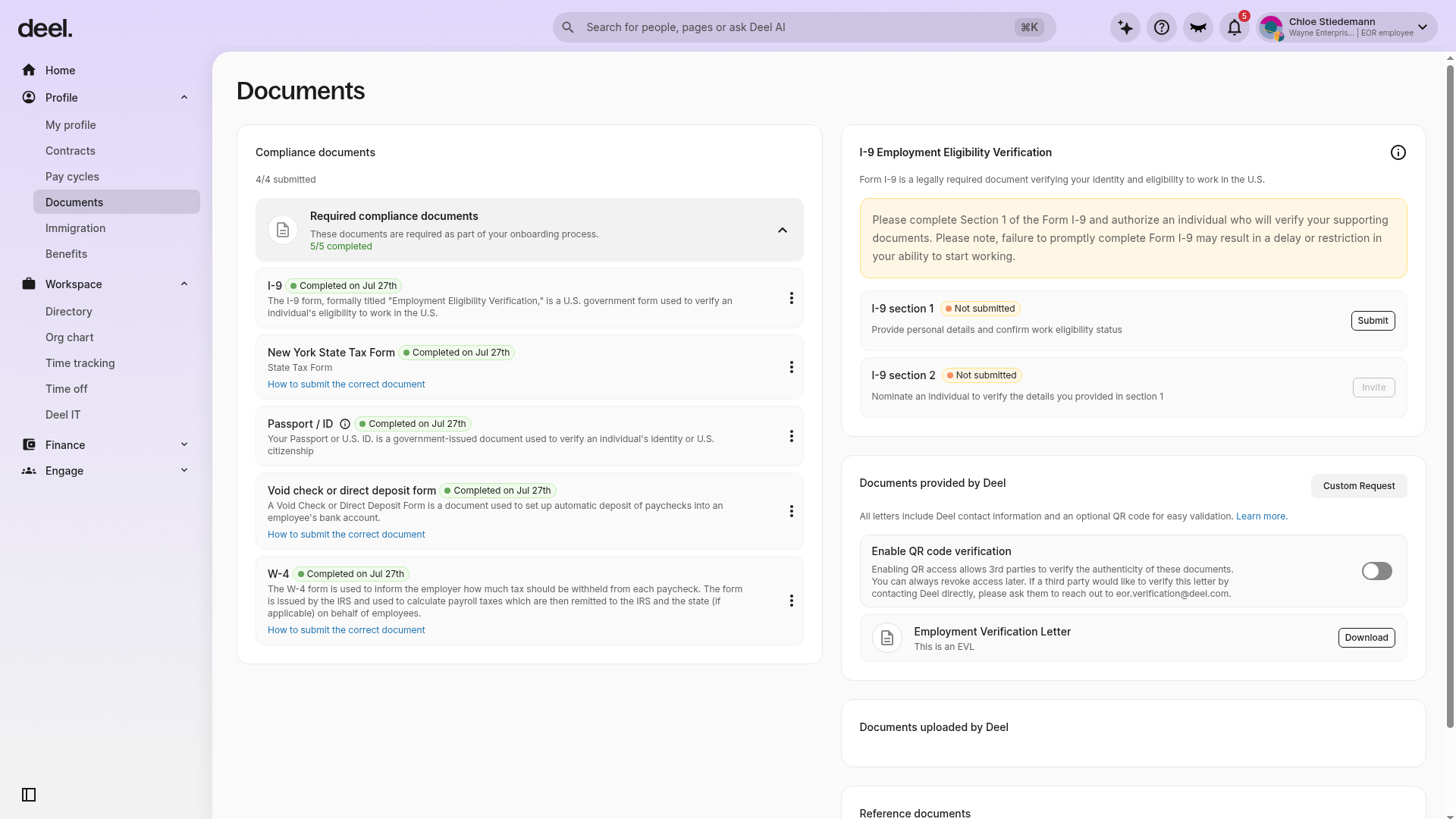
Task: Open Void check how-to-submit link
Action: tap(346, 535)
